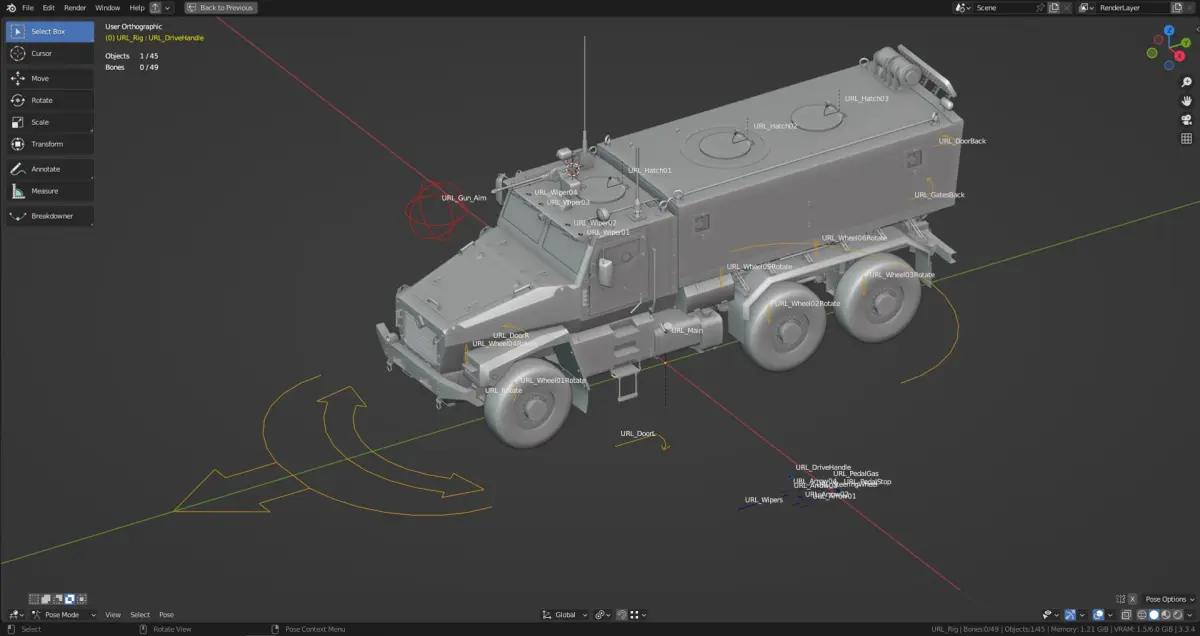Toggle X-Ray display mode
This screenshot has height=636, width=1200.
(1126, 614)
